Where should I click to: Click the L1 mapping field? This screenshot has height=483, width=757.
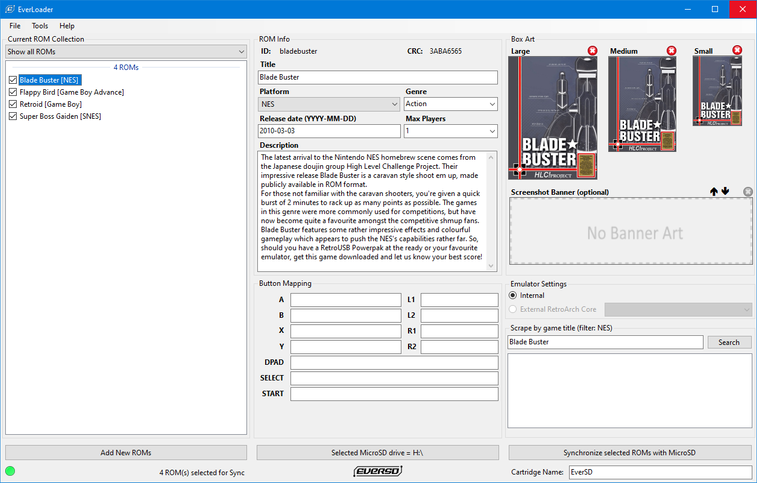click(x=460, y=299)
